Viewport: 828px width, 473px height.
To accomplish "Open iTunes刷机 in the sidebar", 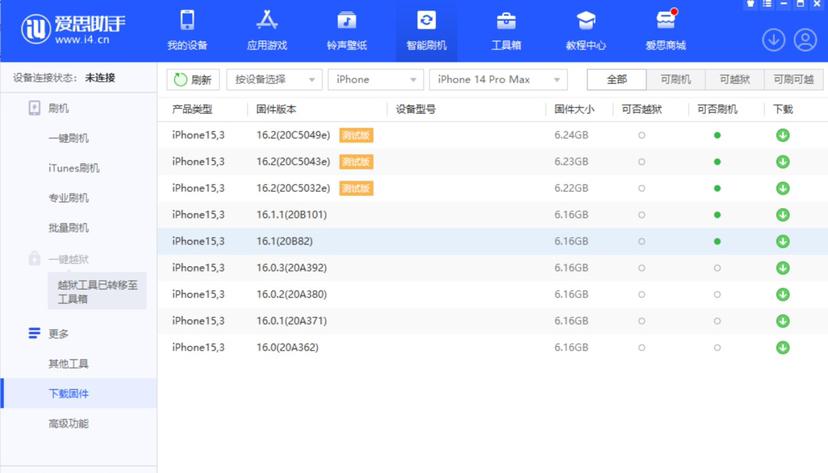I will point(74,168).
